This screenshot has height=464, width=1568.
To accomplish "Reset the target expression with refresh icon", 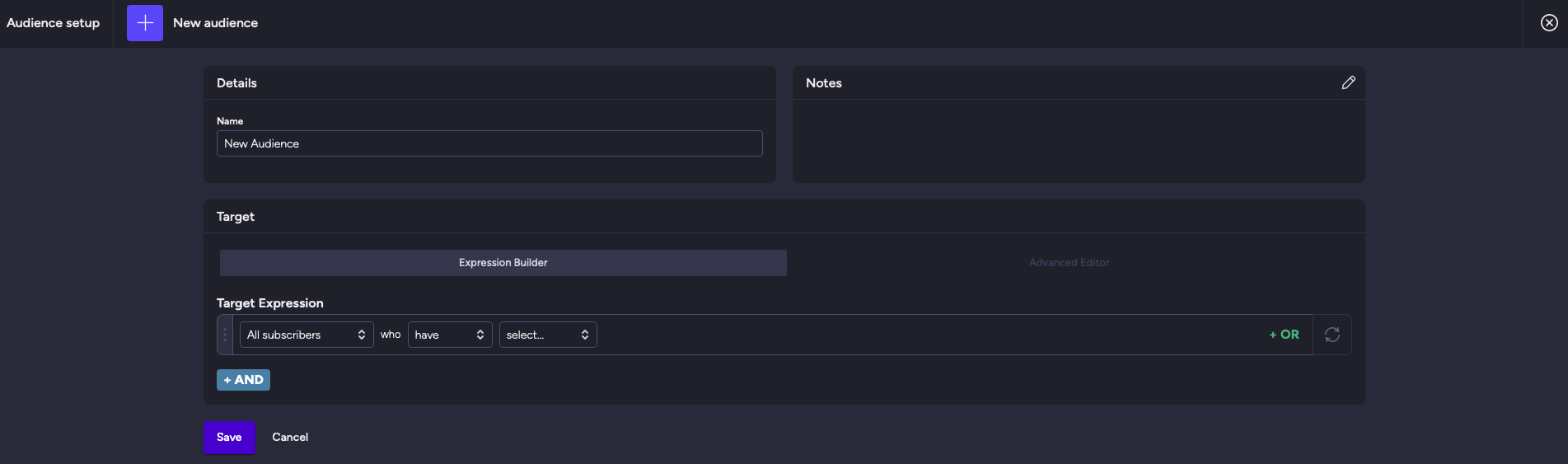I will 1332,335.
